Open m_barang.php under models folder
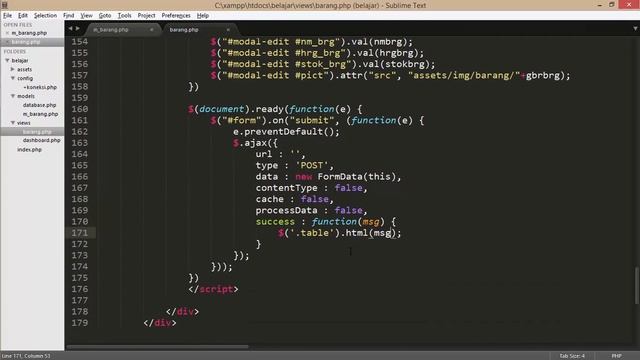 pos(40,114)
